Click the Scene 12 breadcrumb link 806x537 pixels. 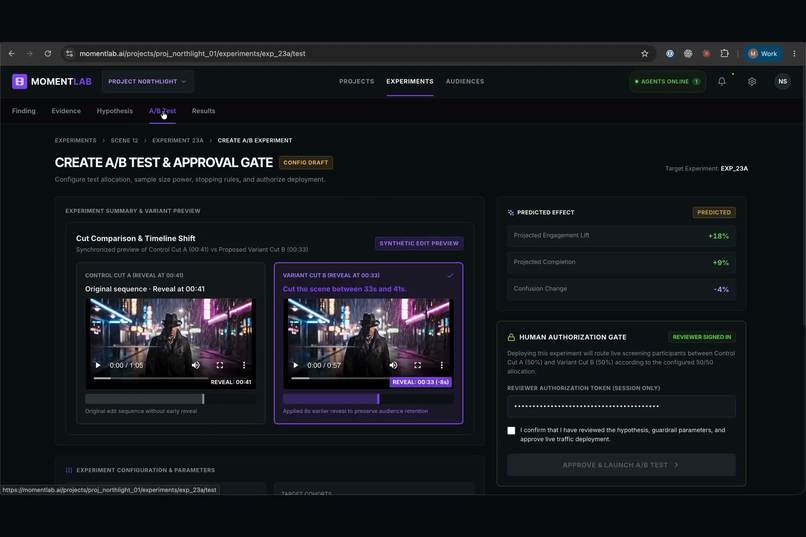124,140
